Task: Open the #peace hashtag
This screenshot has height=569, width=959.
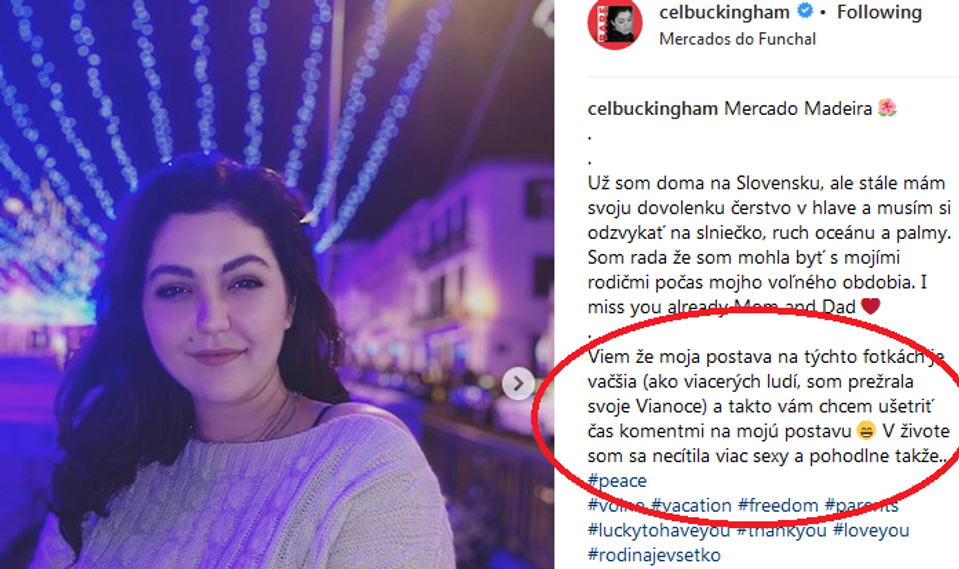Action: [617, 481]
